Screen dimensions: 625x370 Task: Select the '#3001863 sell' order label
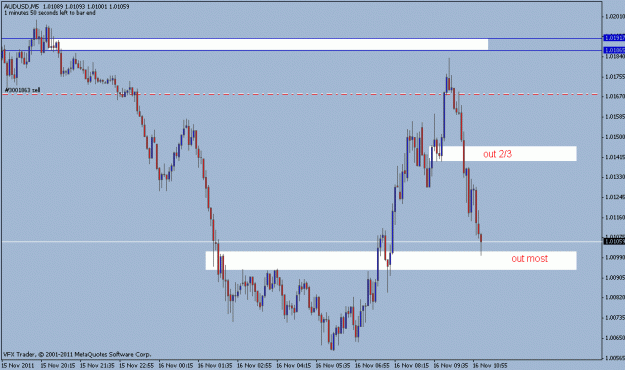22,90
